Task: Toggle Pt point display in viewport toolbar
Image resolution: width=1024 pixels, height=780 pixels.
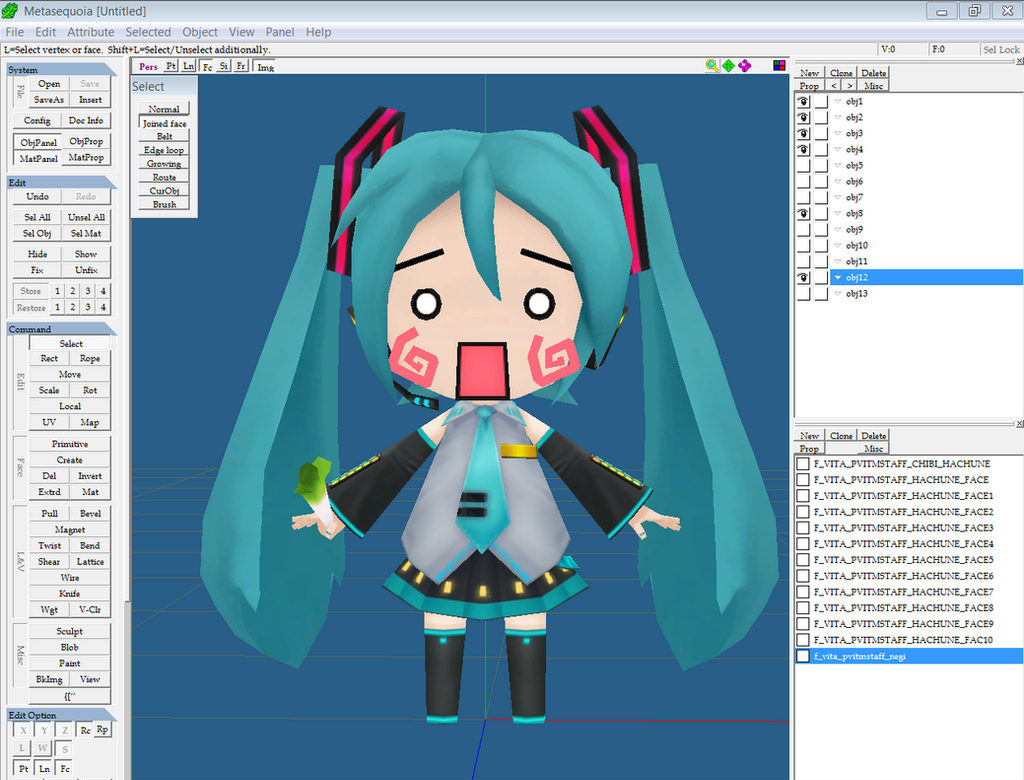Action: 170,66
